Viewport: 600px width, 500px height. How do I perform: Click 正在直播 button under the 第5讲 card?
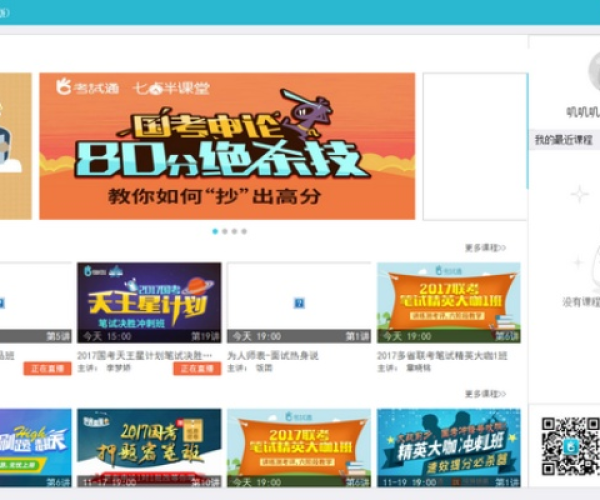coord(47,368)
